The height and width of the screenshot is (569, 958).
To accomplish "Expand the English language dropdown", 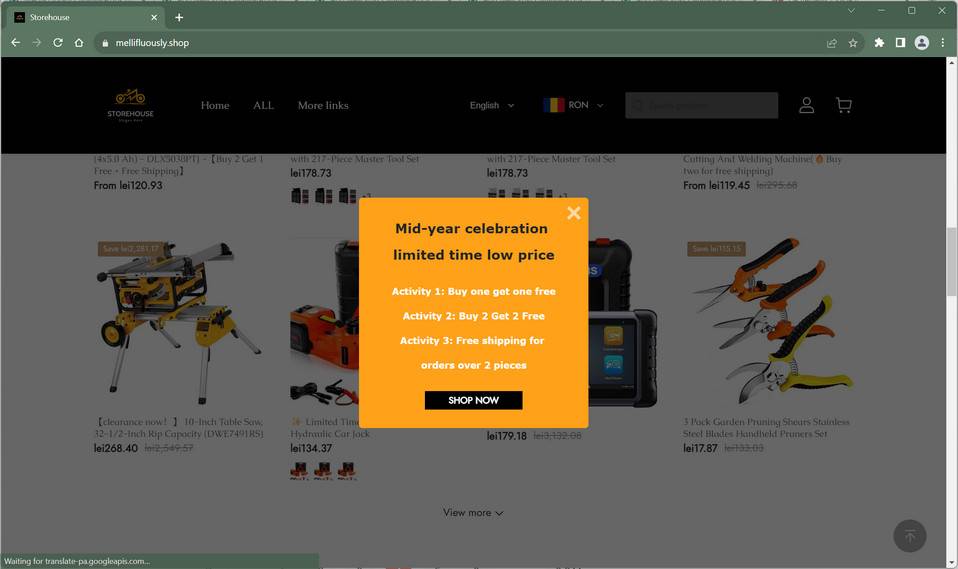I will tap(492, 105).
